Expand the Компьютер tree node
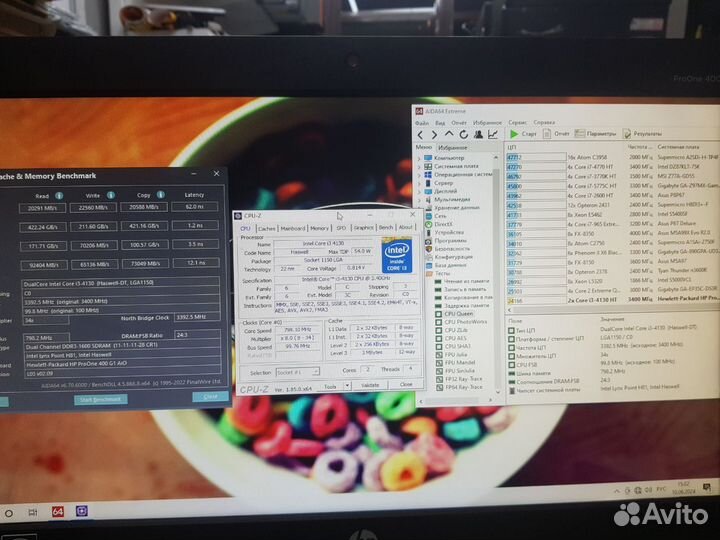Screen dimensions: 720x540 tap(419, 158)
